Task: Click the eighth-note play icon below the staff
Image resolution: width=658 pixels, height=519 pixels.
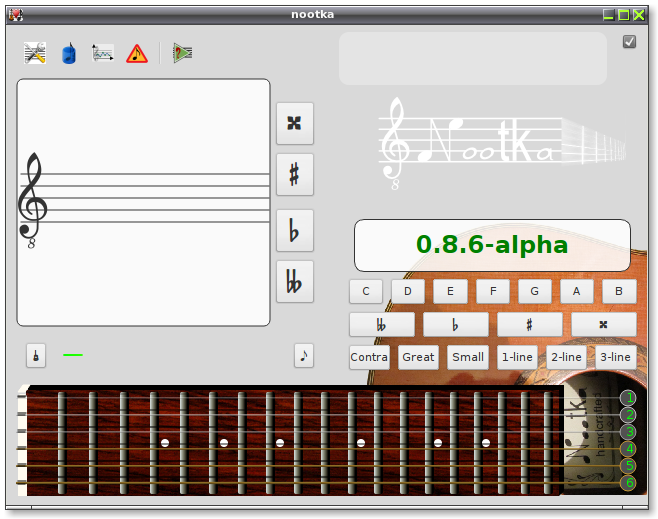Action: coord(304,356)
